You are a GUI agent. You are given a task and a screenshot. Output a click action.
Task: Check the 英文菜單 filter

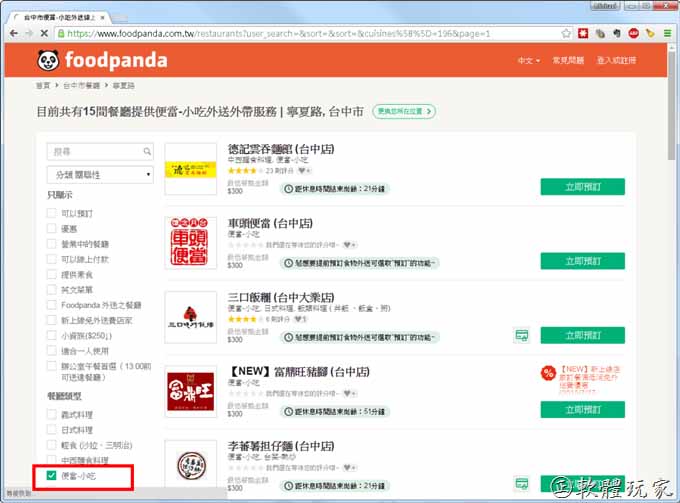(x=52, y=289)
